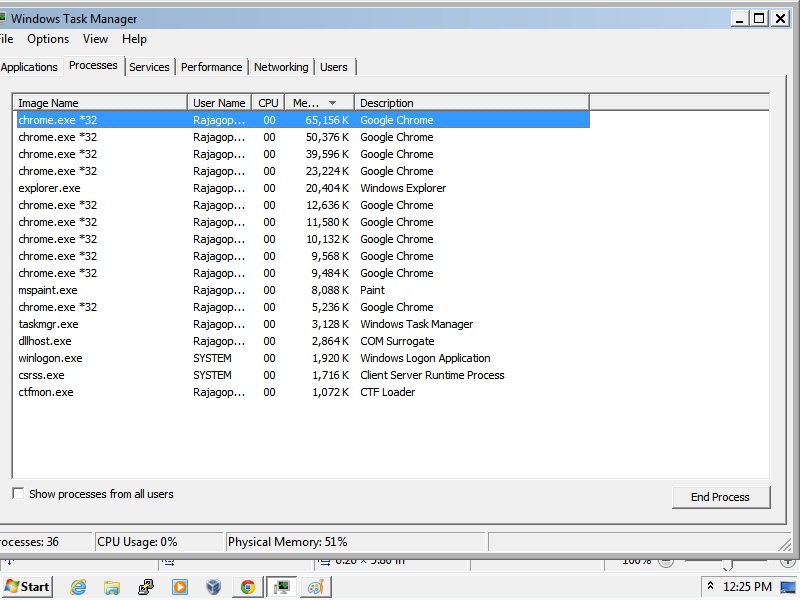Sort by the CPU column header
This screenshot has height=600, width=800.
[268, 103]
